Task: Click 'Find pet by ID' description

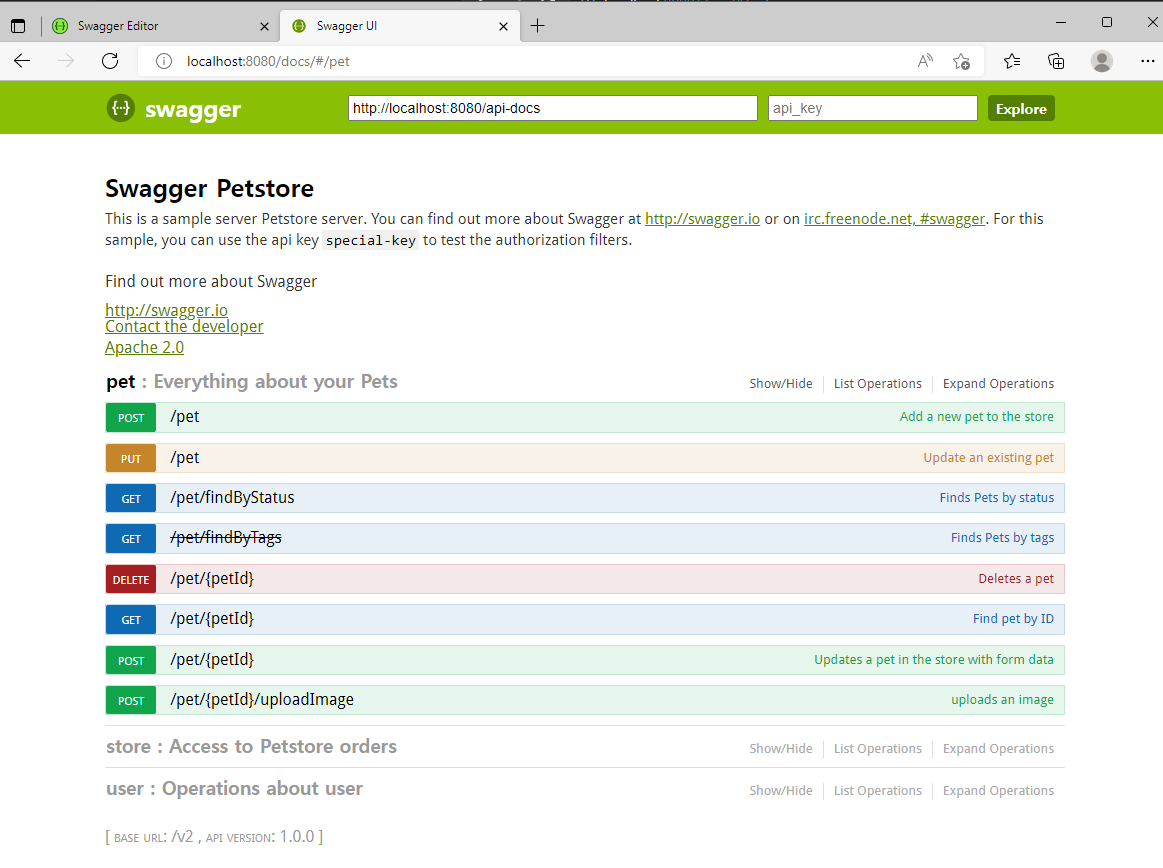Action: [x=1013, y=619]
